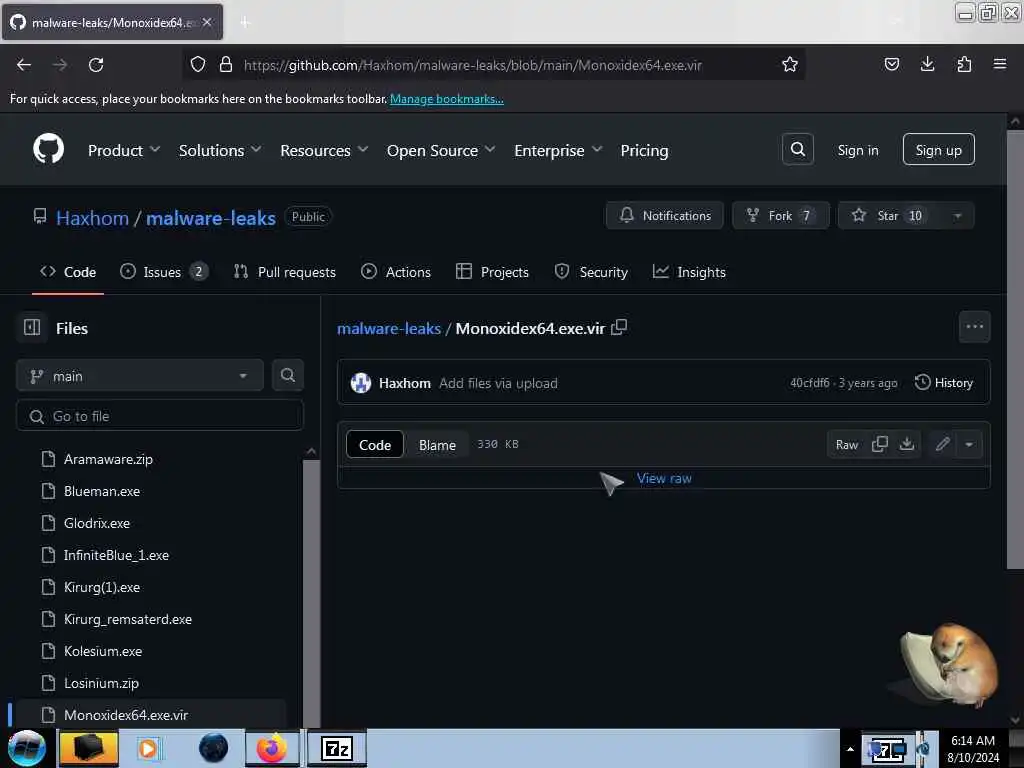This screenshot has width=1024, height=768.
Task: Close the malware-leaks browser tab
Action: pos(206,22)
